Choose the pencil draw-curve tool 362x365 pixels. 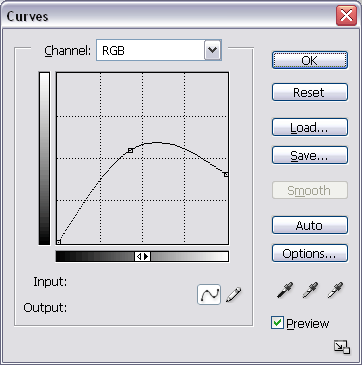[234, 294]
